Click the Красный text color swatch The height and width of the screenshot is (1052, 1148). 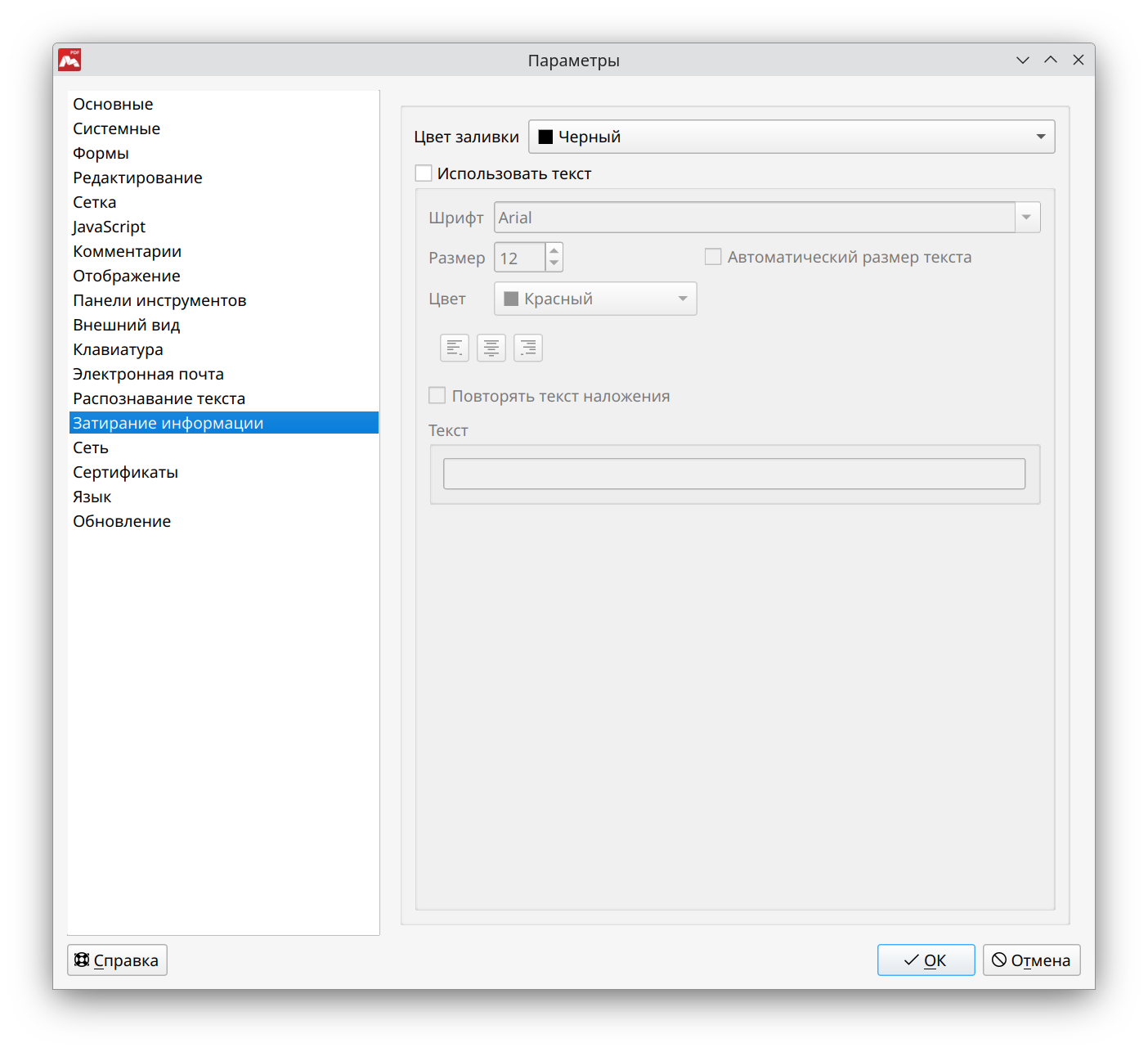511,299
